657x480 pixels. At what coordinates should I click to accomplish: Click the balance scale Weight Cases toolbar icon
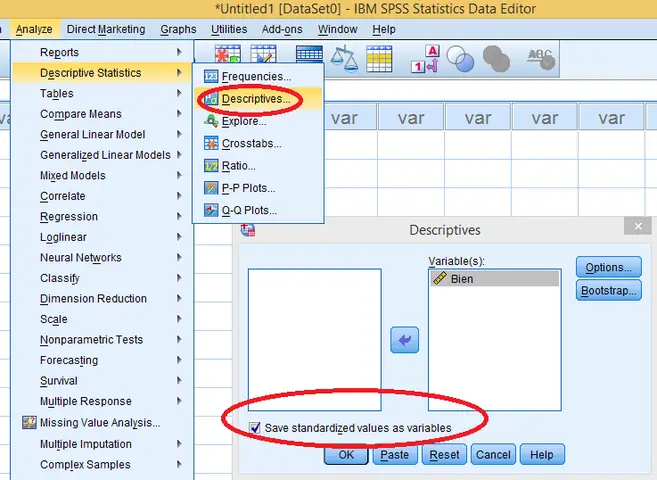tap(344, 59)
